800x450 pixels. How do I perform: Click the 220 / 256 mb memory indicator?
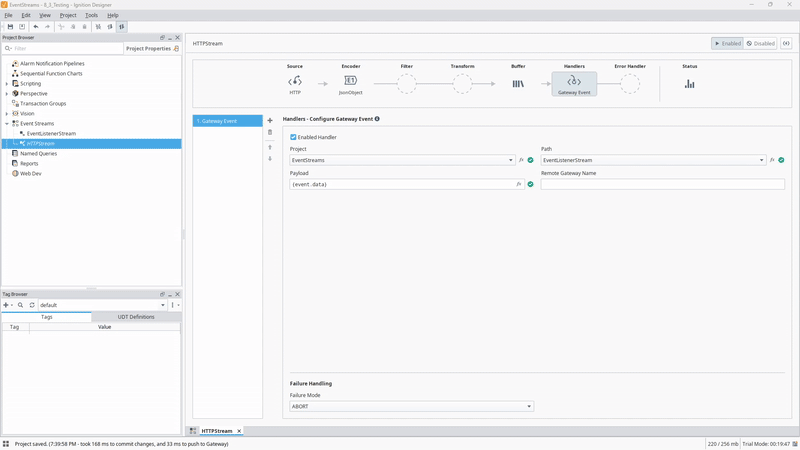(x=722, y=444)
